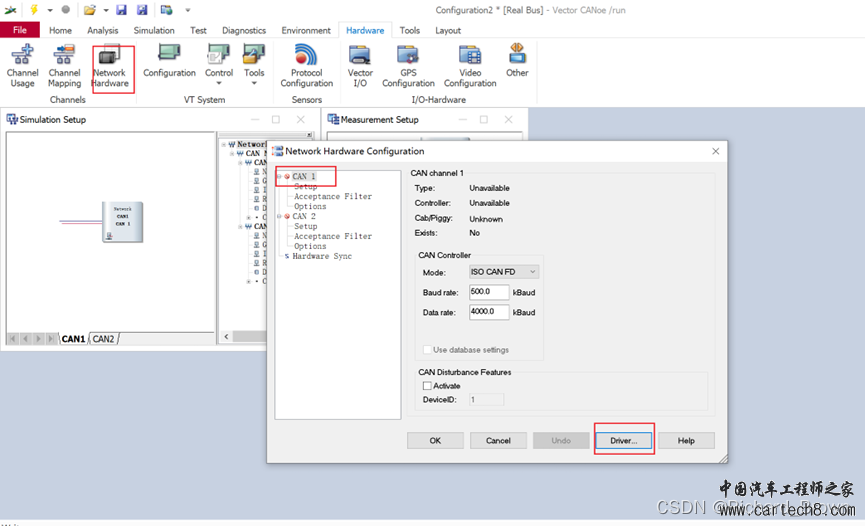Select the CAN2 tab in Simulation Setup
The height and width of the screenshot is (526, 865).
point(103,339)
